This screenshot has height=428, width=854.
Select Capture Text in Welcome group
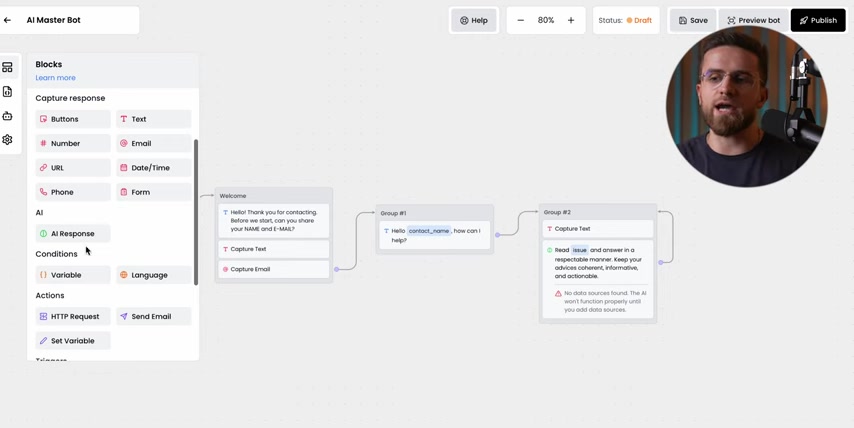273,249
